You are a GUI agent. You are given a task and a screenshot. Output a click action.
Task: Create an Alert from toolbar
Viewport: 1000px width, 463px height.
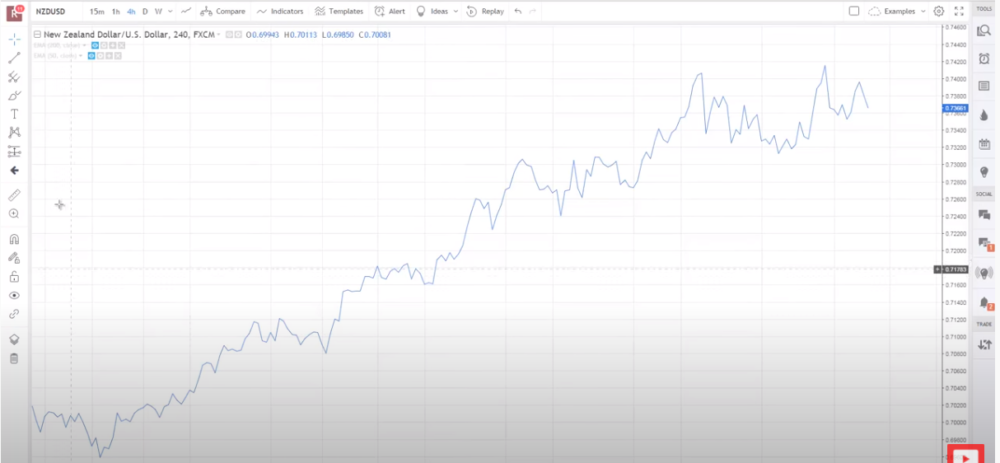(x=390, y=11)
